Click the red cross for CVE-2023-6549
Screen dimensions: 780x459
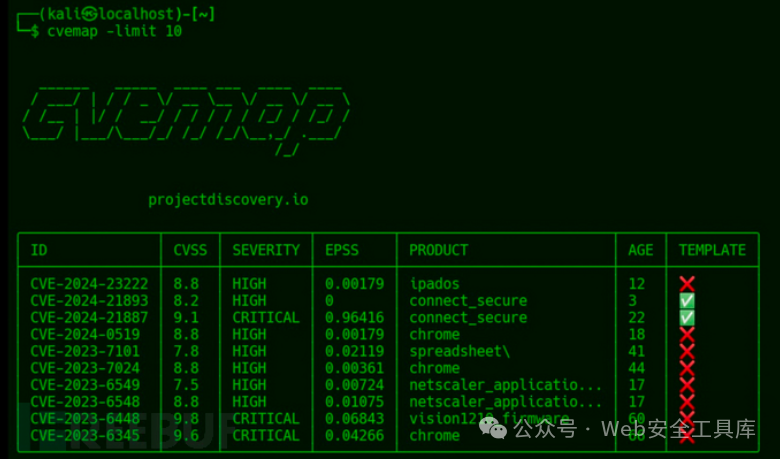click(x=687, y=385)
